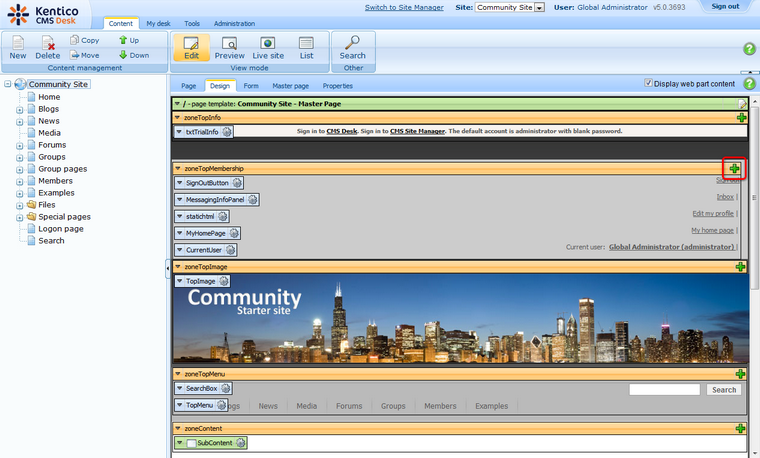
Task: Add web part to zoneTopMenu
Action: pos(740,374)
